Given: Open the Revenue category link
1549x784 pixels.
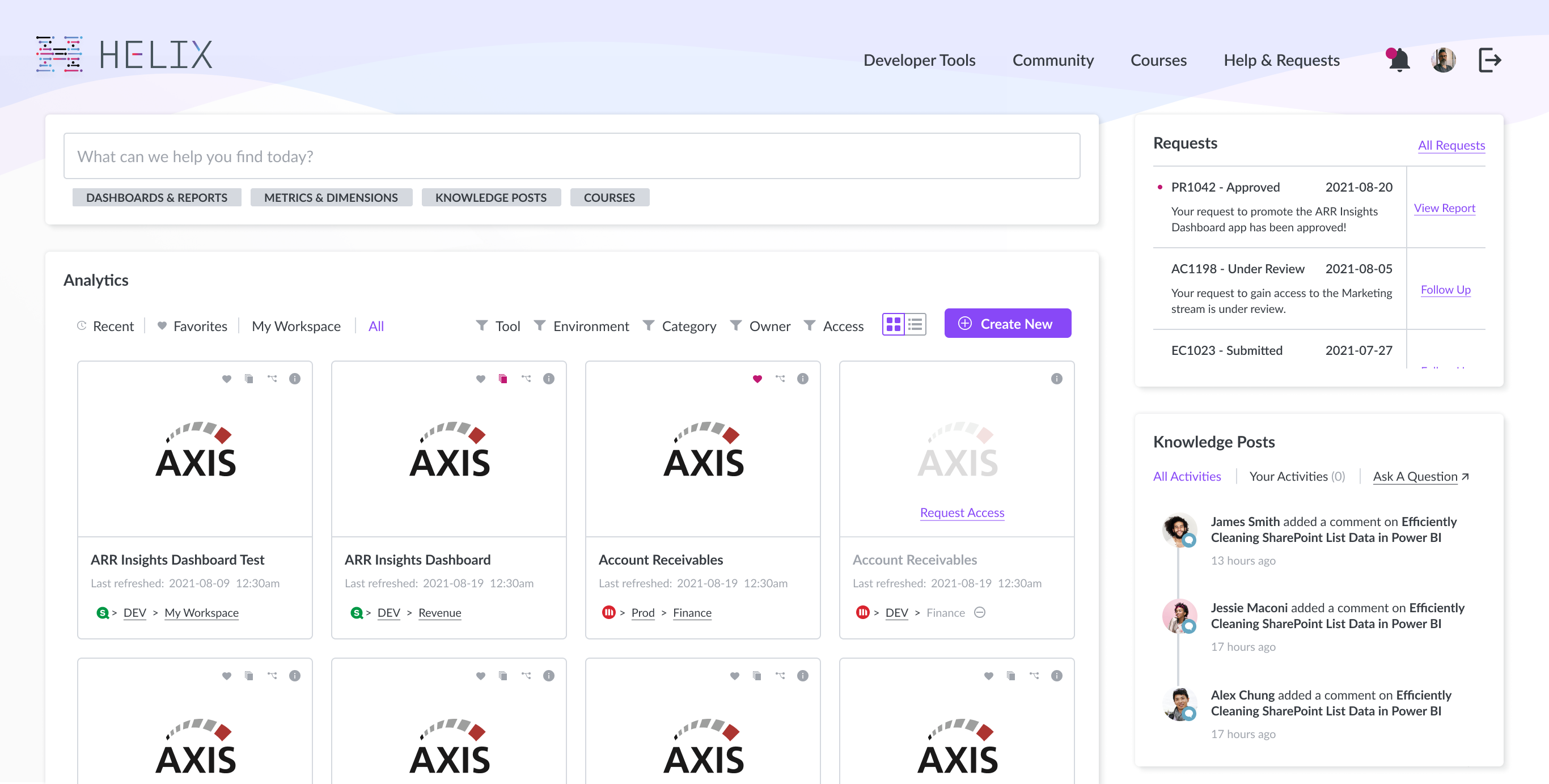Looking at the screenshot, I should point(439,613).
